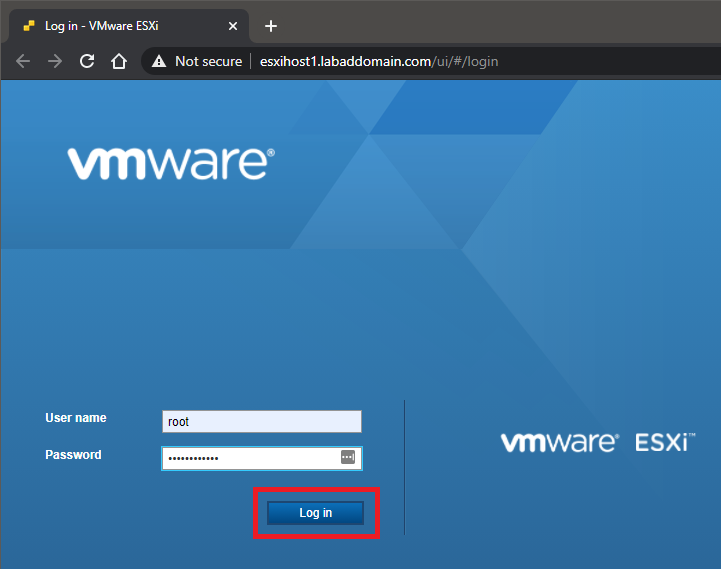
Task: Focus the Password input field
Action: 250,458
